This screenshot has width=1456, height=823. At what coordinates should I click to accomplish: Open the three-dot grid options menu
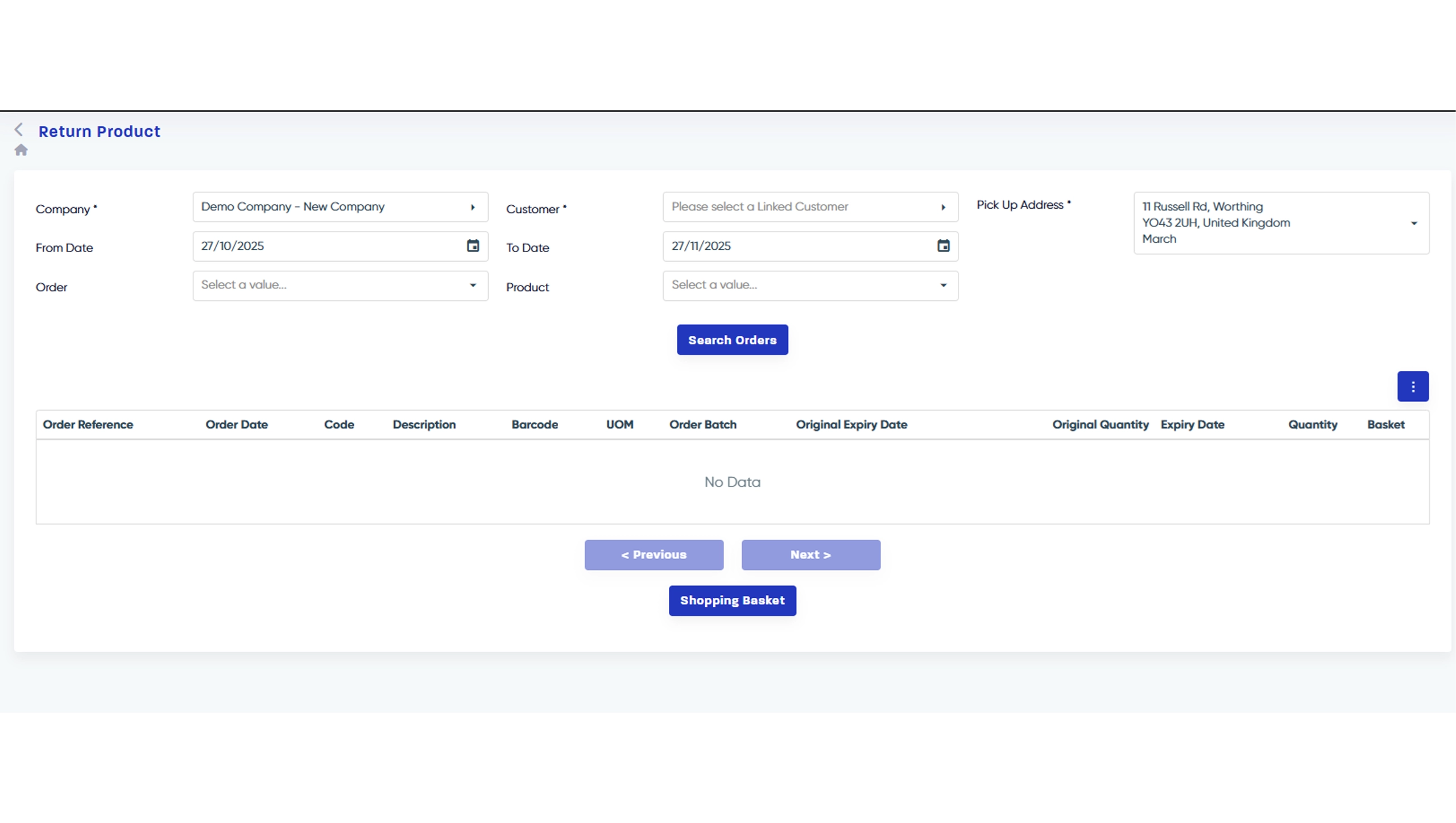1413,387
